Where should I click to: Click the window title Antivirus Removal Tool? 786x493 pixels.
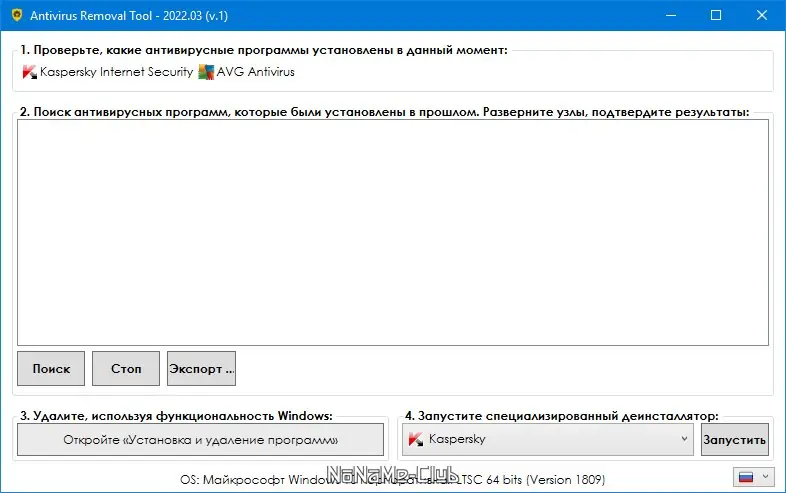coord(129,16)
